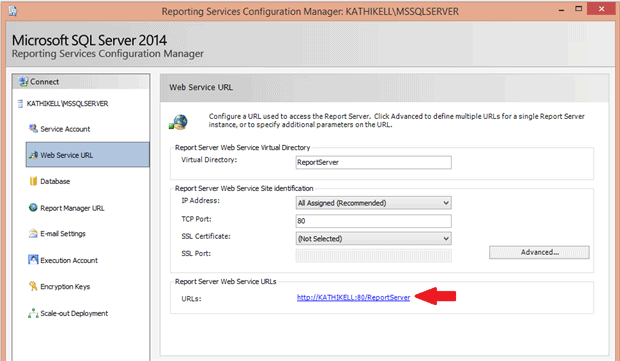Maximize the Configuration Manager window
The height and width of the screenshot is (361, 620).
pyautogui.click(x=578, y=9)
